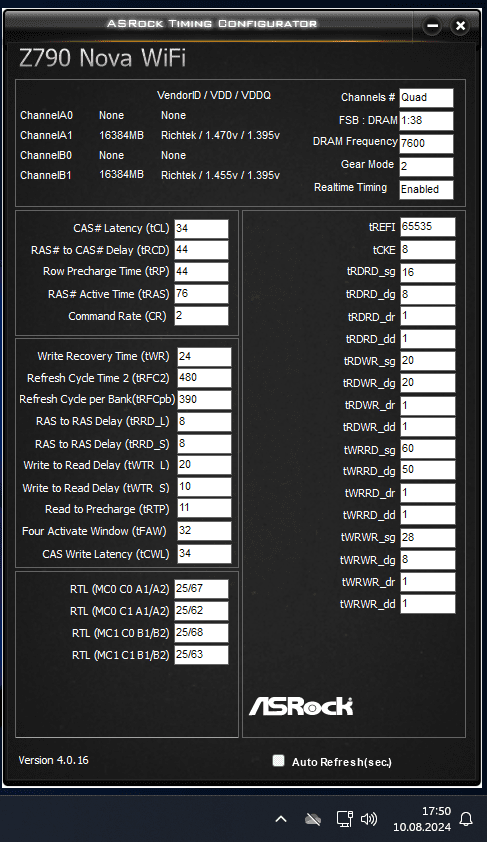Select the tRDRD_dg value field

coord(428,294)
